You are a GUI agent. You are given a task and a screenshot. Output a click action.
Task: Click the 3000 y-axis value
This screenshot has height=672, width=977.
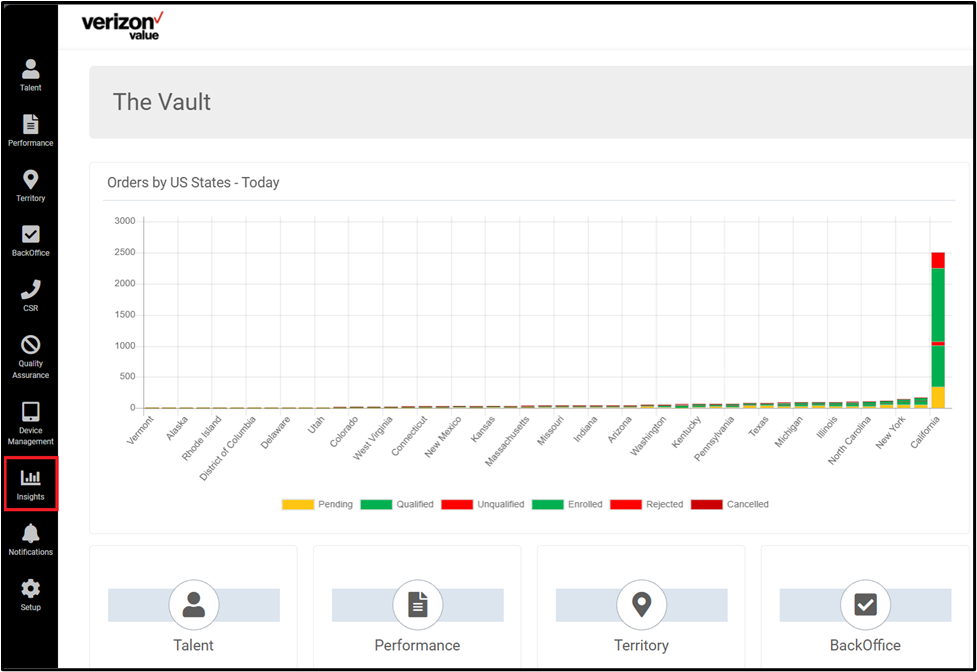coord(125,221)
